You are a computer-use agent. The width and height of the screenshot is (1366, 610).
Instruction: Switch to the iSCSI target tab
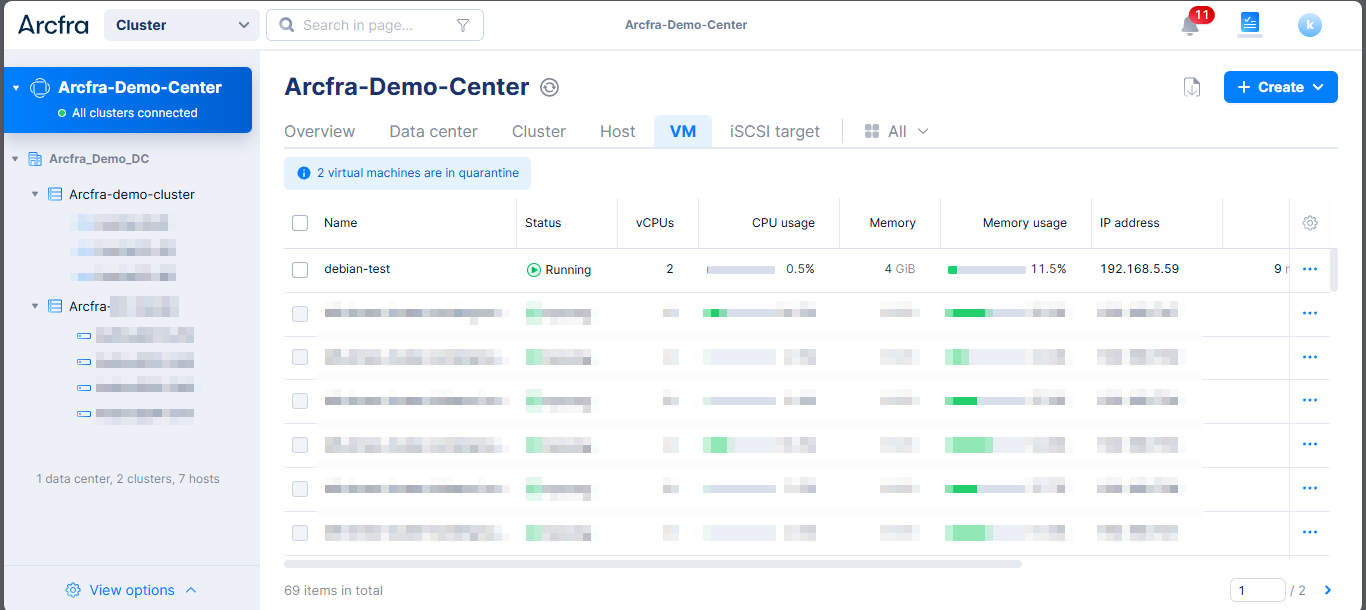coord(774,132)
